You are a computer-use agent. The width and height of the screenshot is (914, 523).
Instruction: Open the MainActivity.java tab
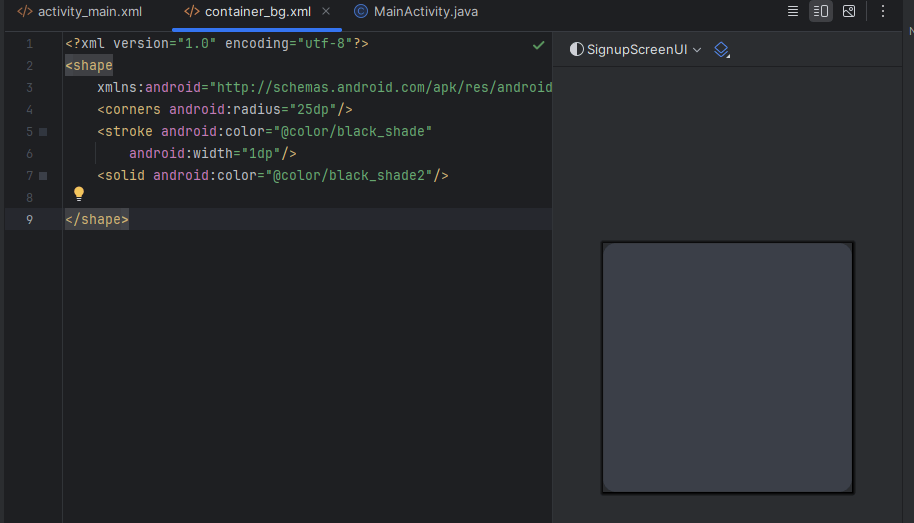click(416, 12)
